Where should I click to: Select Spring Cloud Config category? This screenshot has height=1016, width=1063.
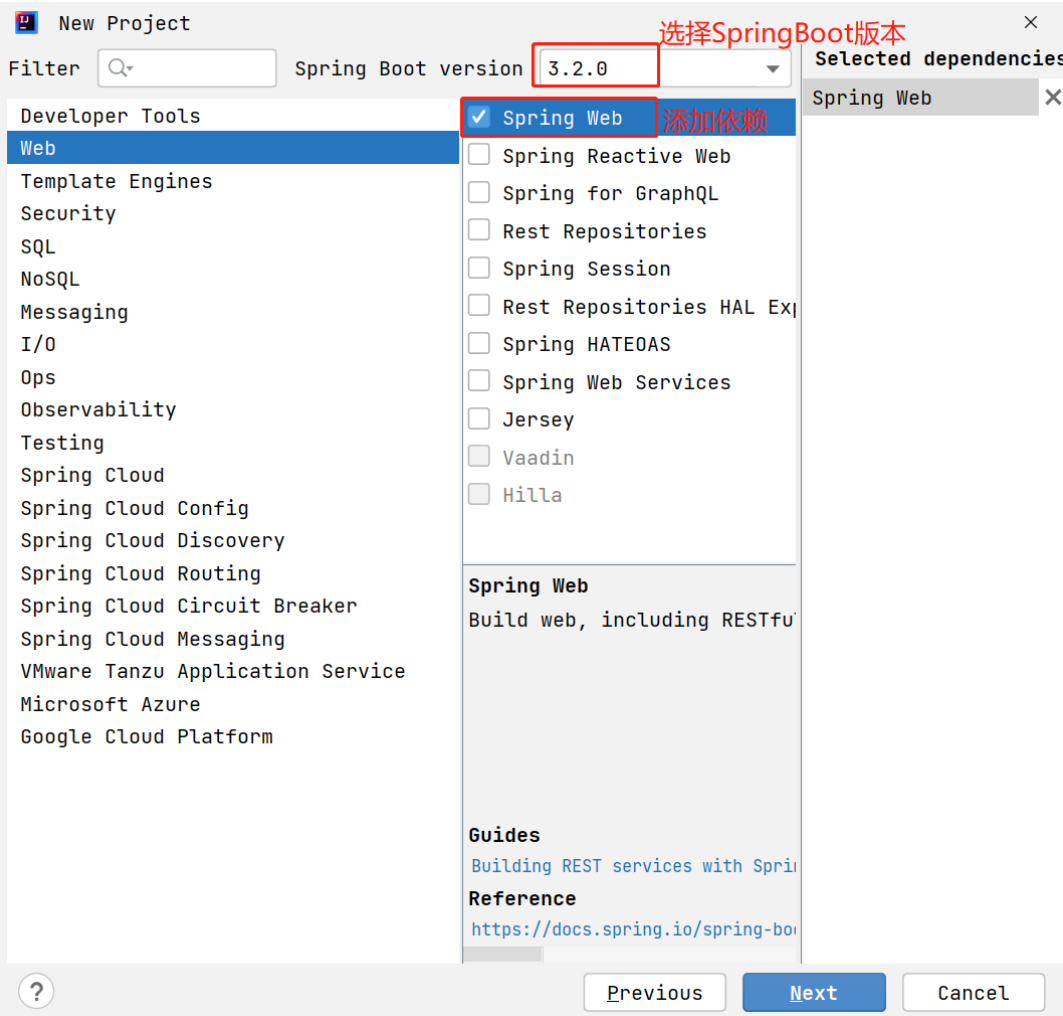(233, 508)
